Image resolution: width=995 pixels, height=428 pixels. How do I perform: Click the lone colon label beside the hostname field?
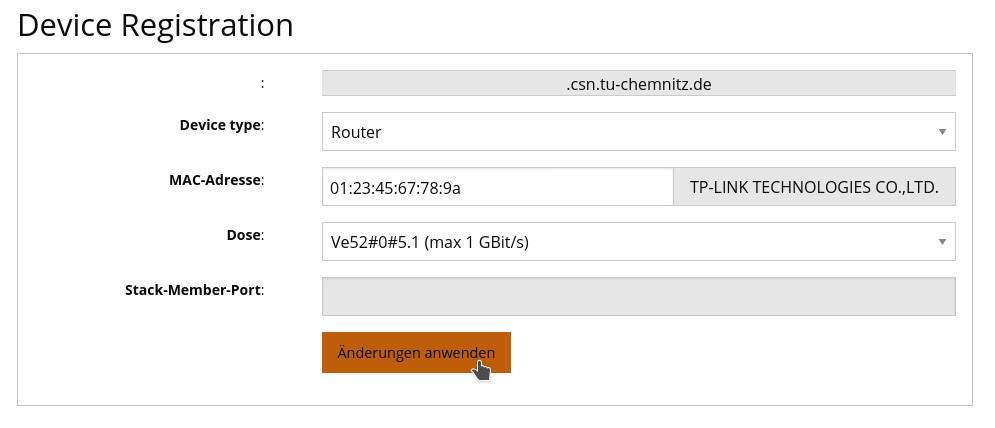pyautogui.click(x=262, y=83)
